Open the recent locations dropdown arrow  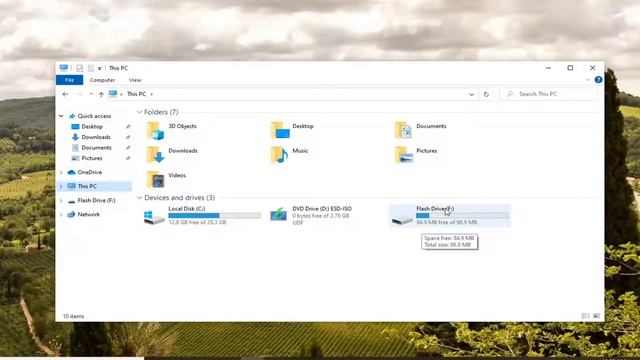pyautogui.click(x=91, y=94)
